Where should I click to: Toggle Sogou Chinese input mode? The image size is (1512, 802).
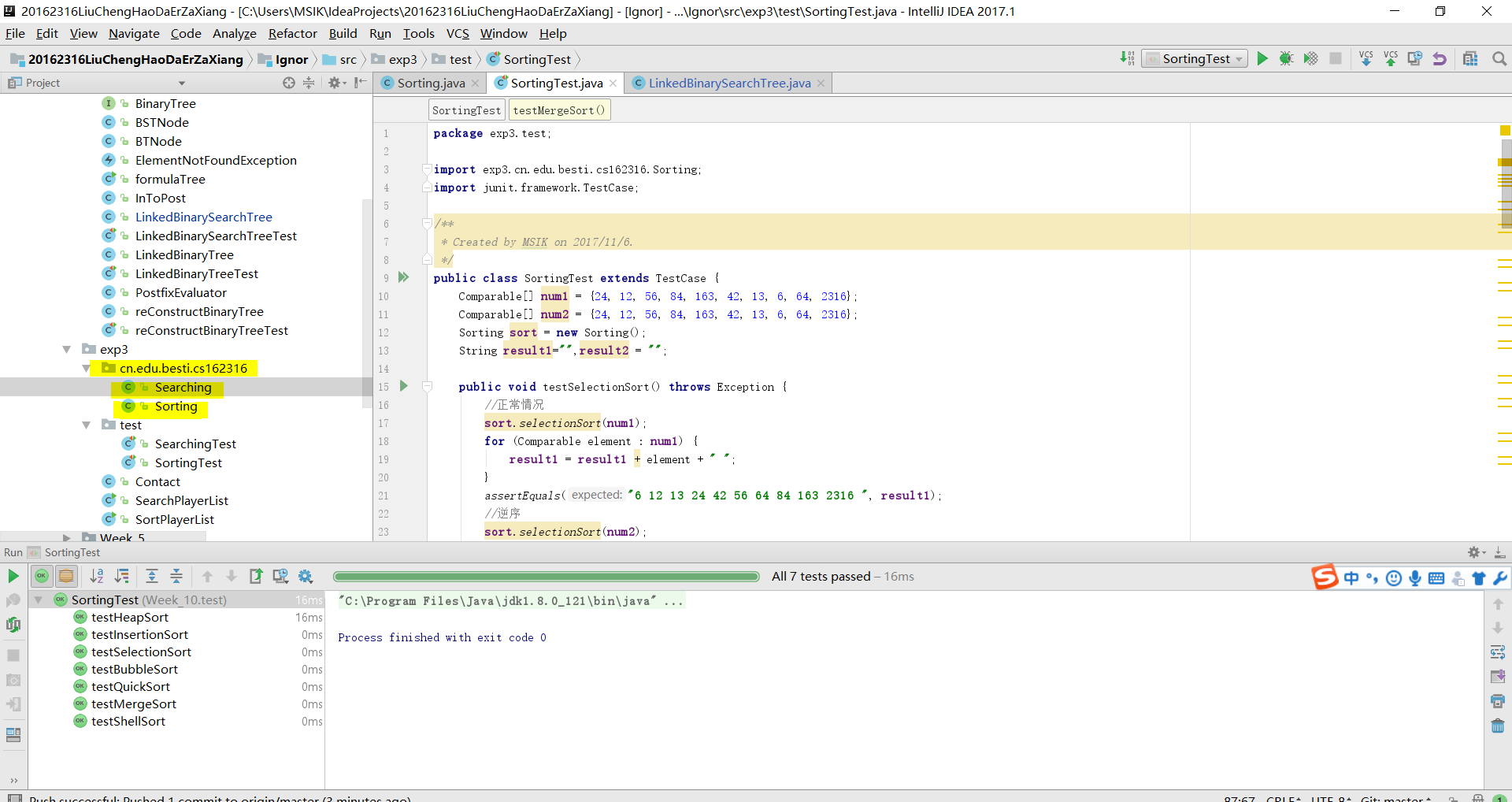[x=1351, y=578]
